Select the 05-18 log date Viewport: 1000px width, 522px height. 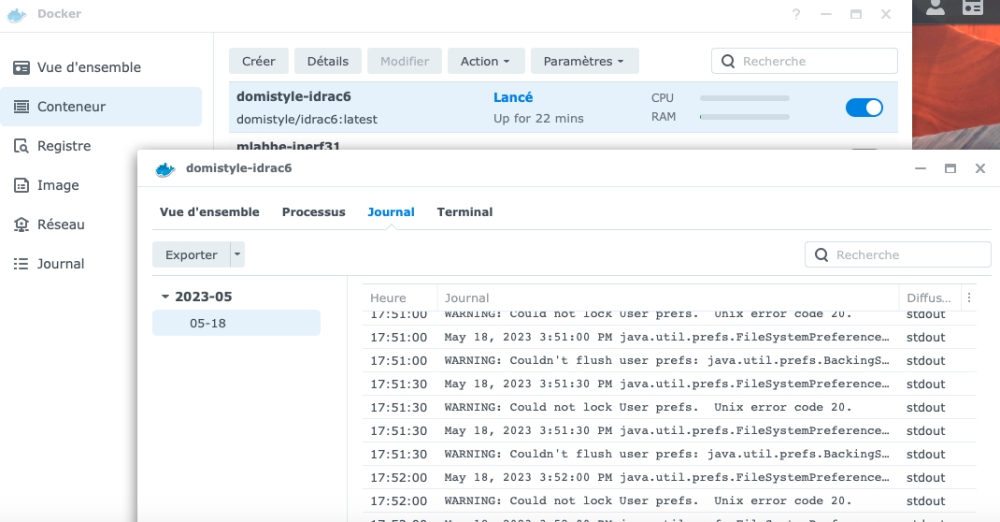[x=208, y=323]
